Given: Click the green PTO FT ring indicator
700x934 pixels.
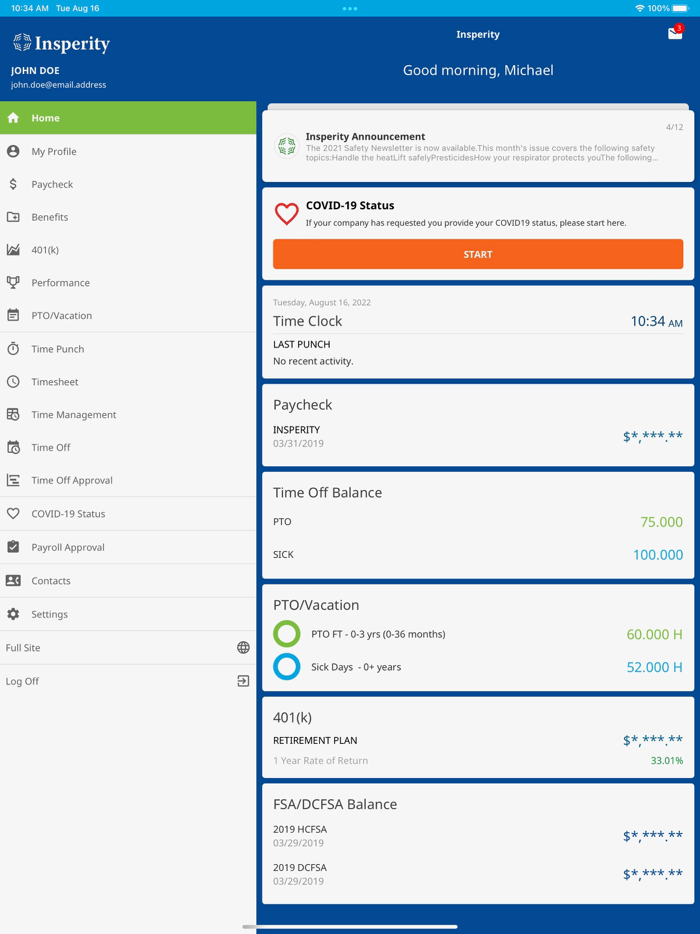Looking at the screenshot, I should (x=287, y=634).
